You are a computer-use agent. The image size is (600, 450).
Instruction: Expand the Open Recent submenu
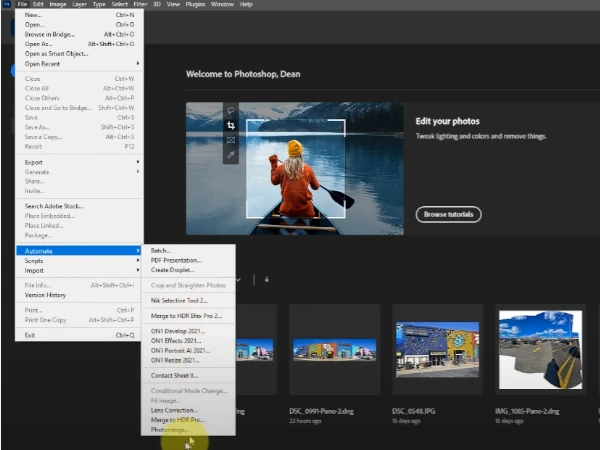click(79, 64)
